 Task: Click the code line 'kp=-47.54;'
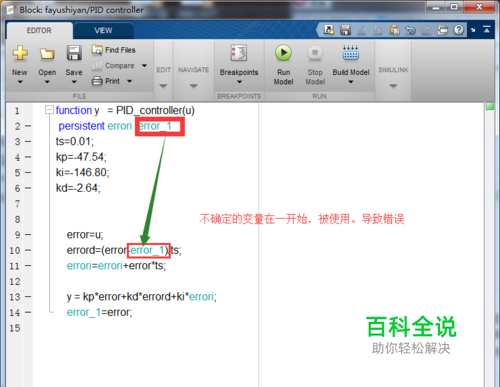[81, 157]
